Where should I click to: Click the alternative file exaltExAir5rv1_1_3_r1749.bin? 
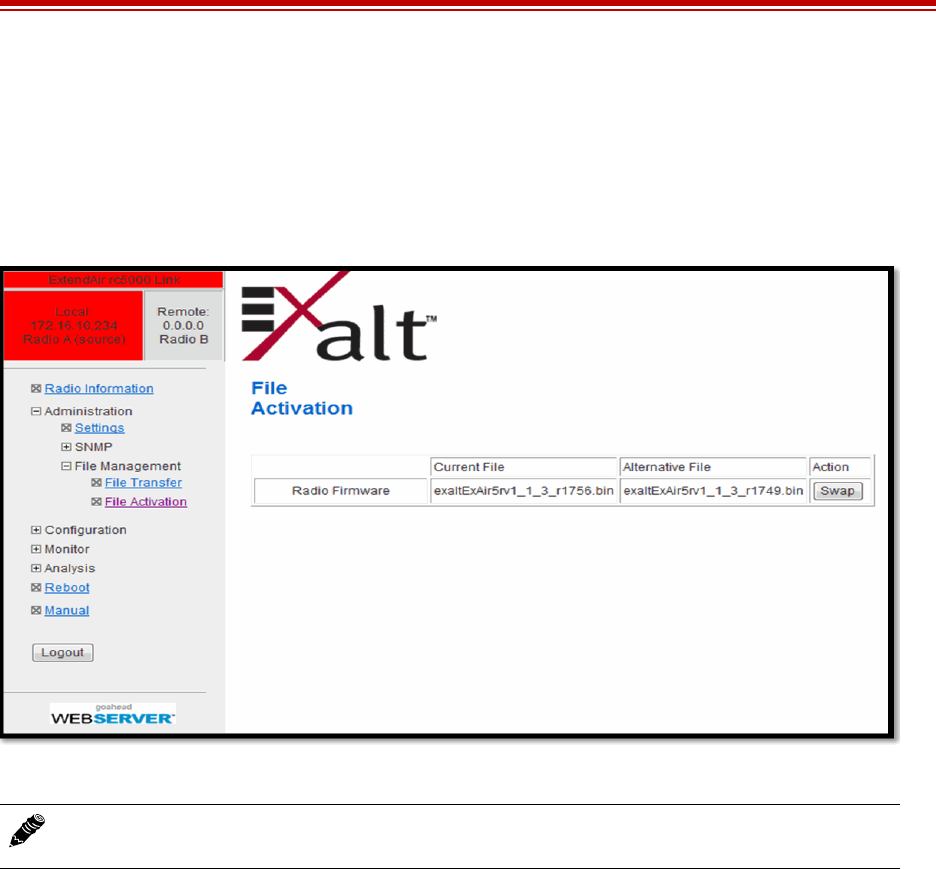[713, 491]
